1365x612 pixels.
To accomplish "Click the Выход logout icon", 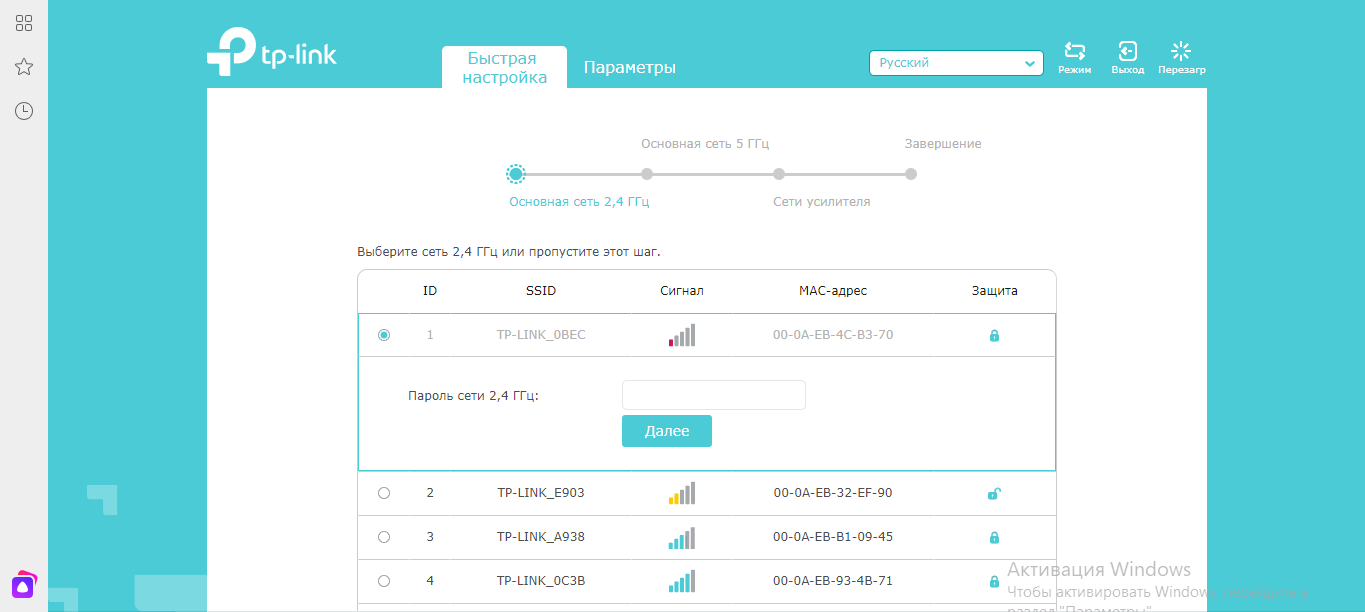I will (x=1127, y=52).
